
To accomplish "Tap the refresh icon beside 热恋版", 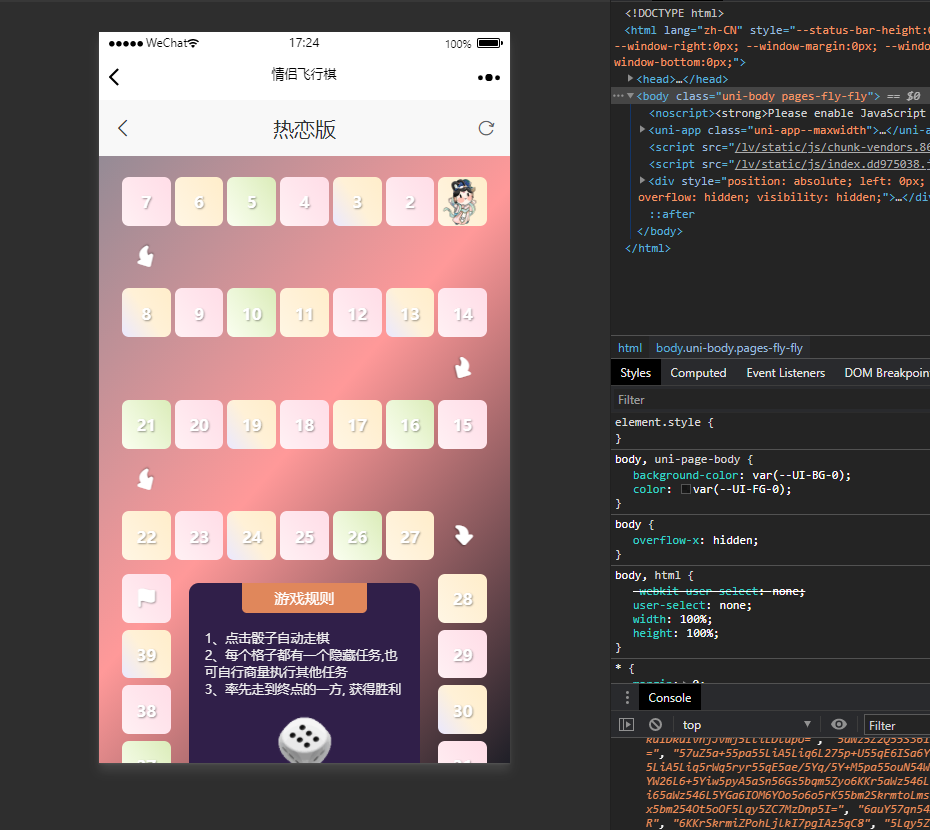I will coord(486,128).
